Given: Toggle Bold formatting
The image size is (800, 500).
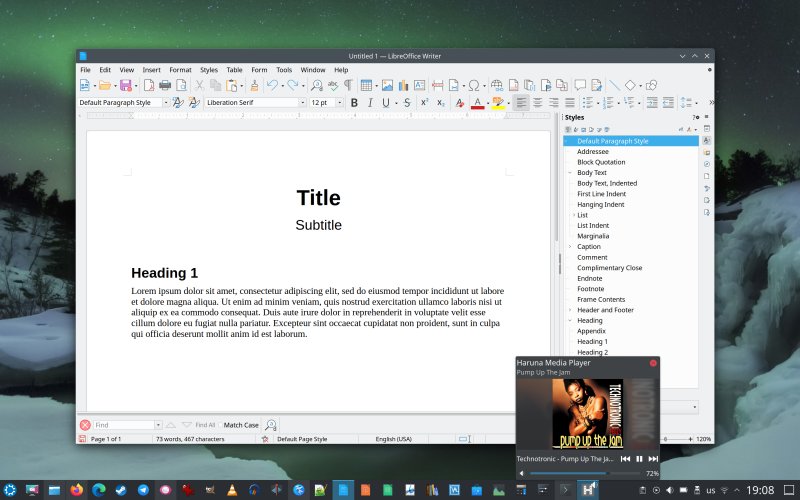Looking at the screenshot, I should [354, 103].
